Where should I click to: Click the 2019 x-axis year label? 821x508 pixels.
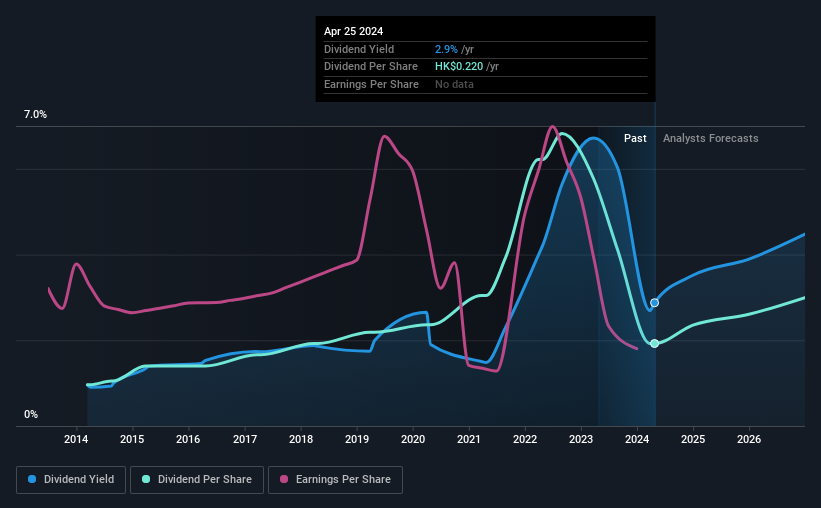pos(357,439)
